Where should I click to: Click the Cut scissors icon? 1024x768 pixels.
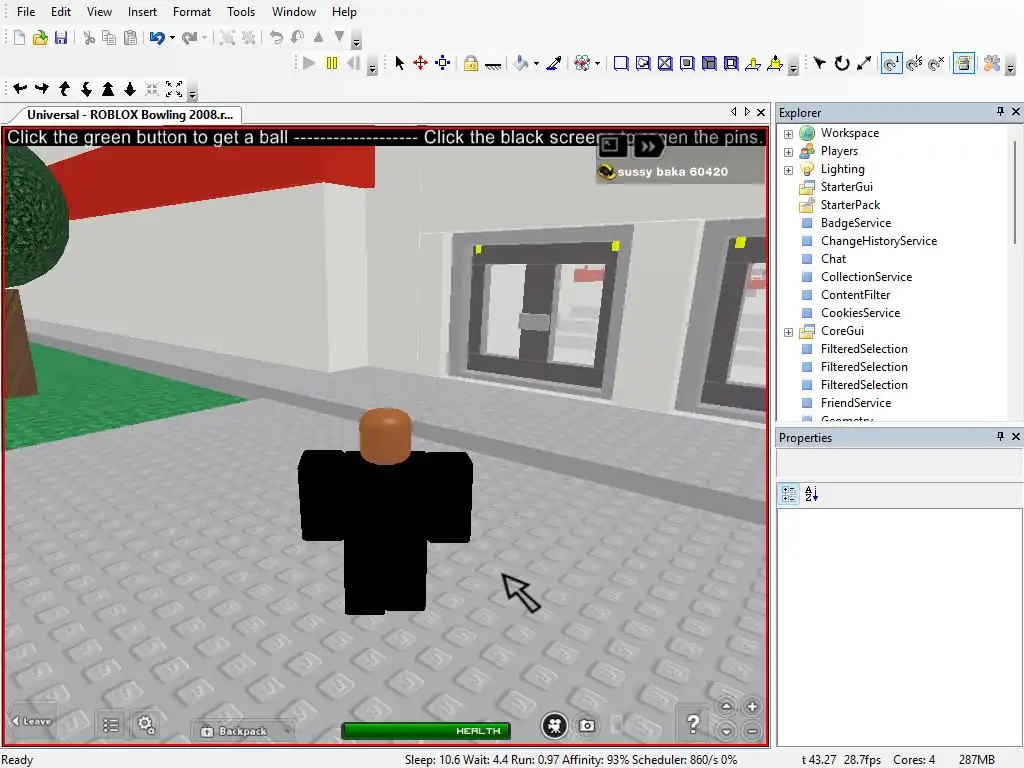point(89,38)
